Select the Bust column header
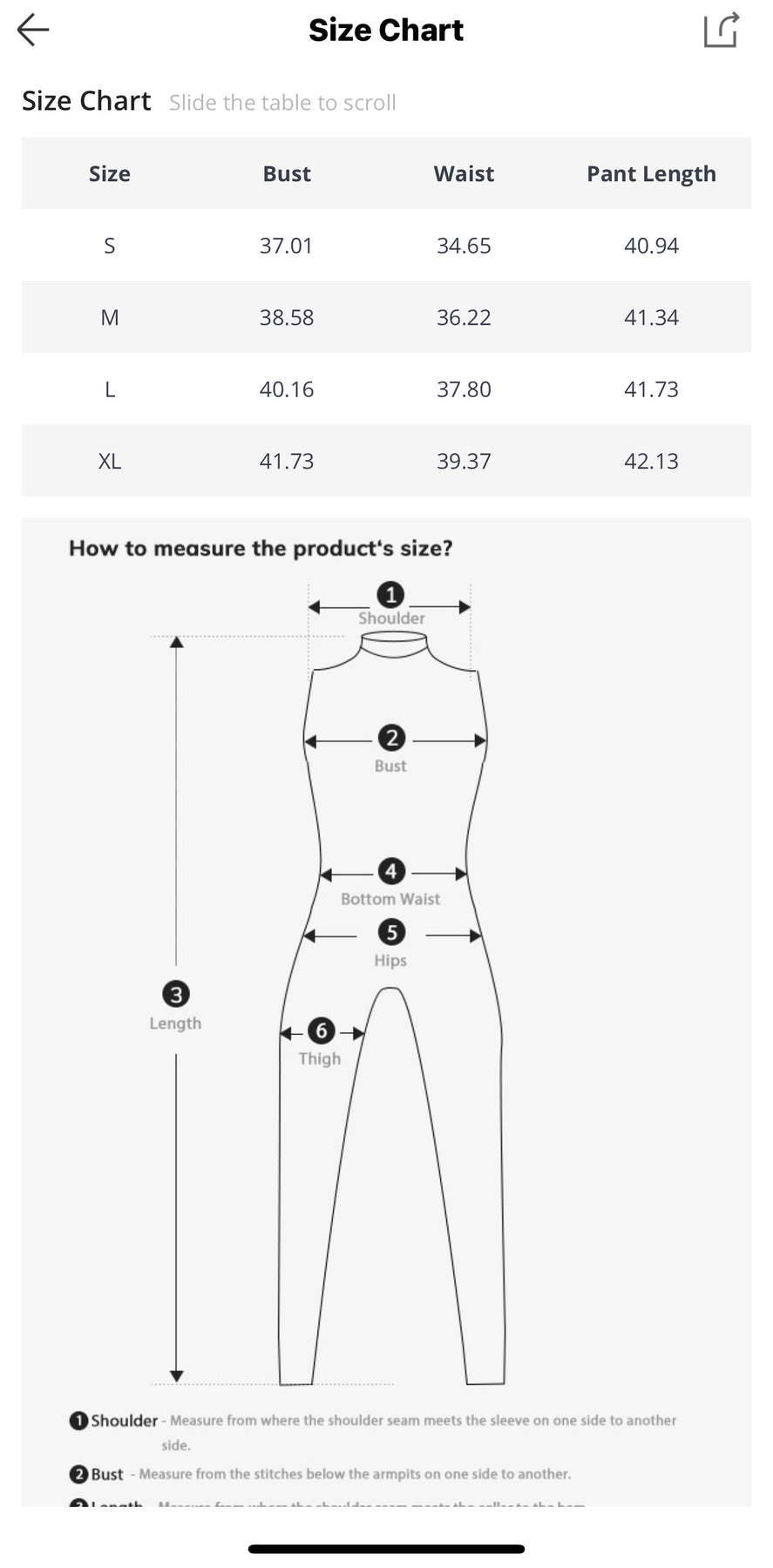Screen dimensions: 773x1568 [287, 173]
